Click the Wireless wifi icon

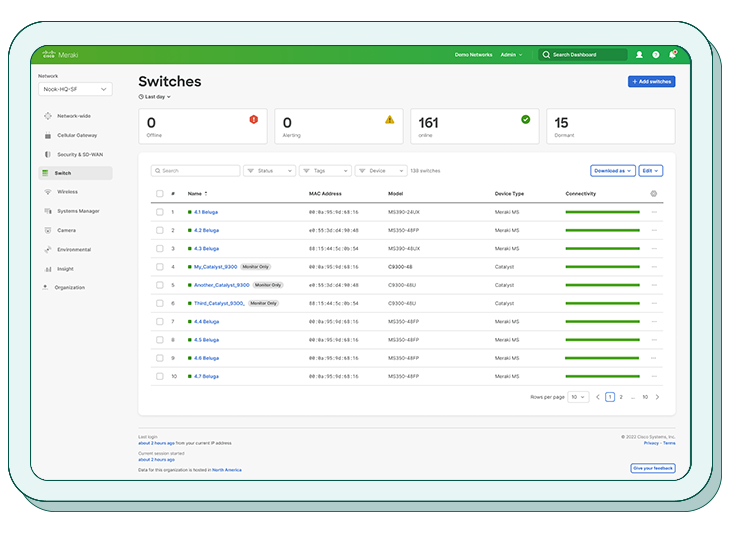click(47, 192)
